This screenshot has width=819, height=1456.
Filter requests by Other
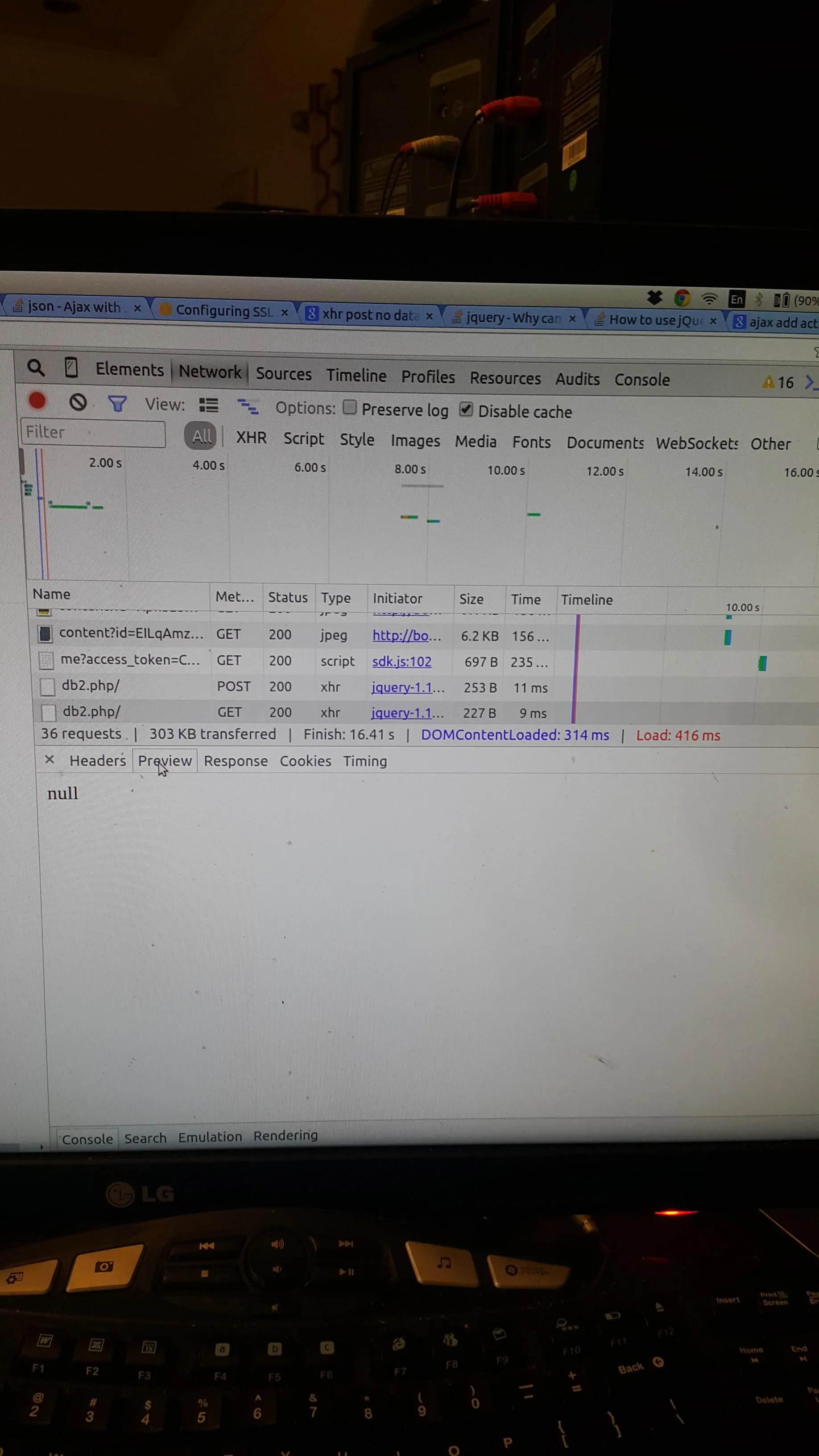[x=771, y=444]
